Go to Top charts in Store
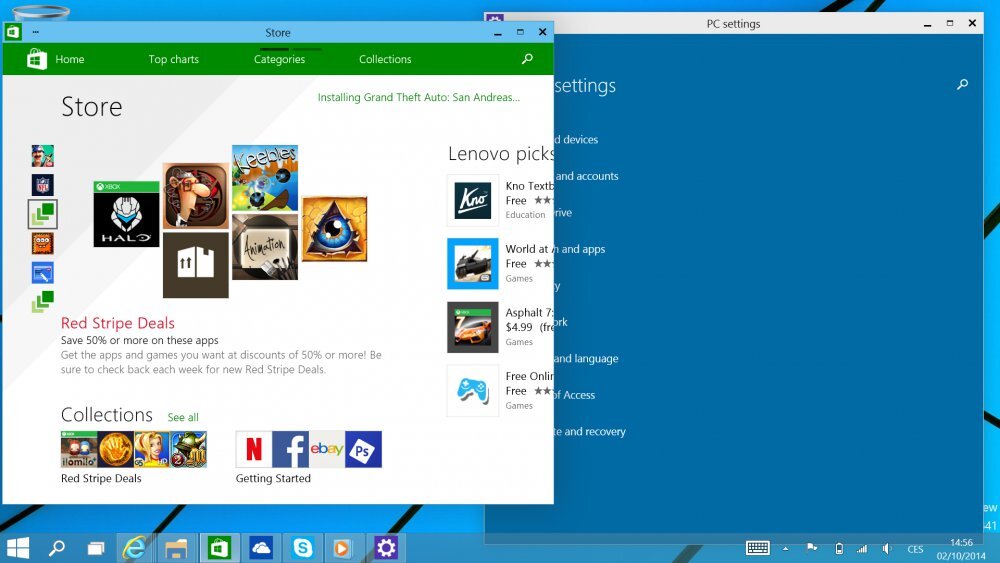1000x563 pixels. (173, 59)
